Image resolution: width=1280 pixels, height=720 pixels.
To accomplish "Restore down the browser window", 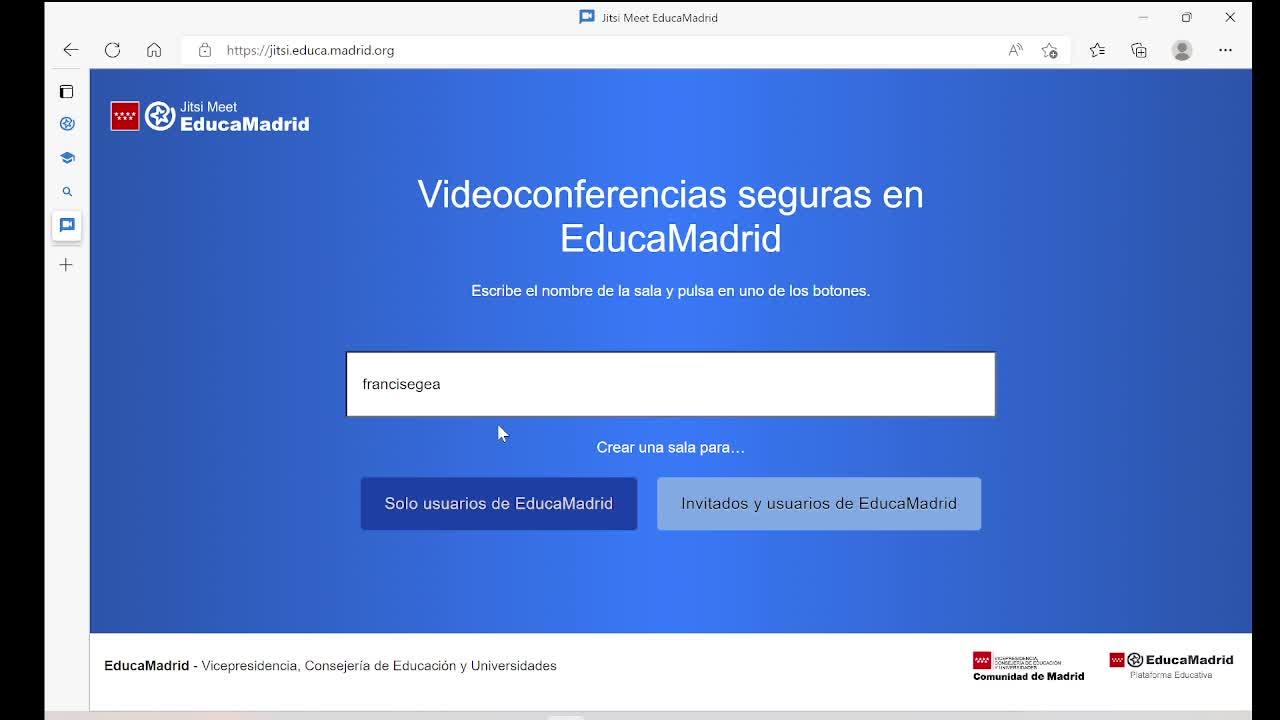I will click(x=1186, y=17).
